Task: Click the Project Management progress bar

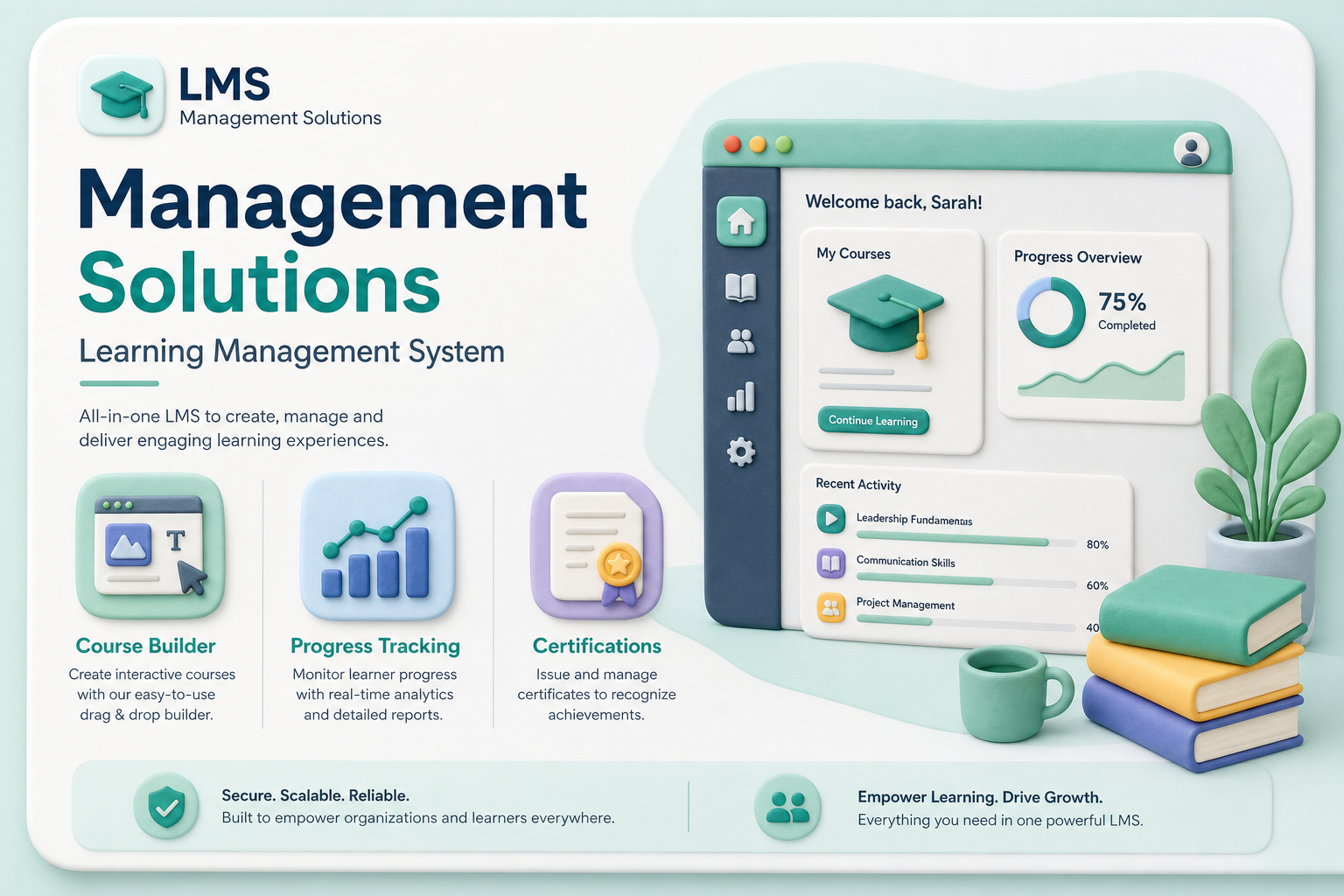Action: pyautogui.click(x=966, y=623)
